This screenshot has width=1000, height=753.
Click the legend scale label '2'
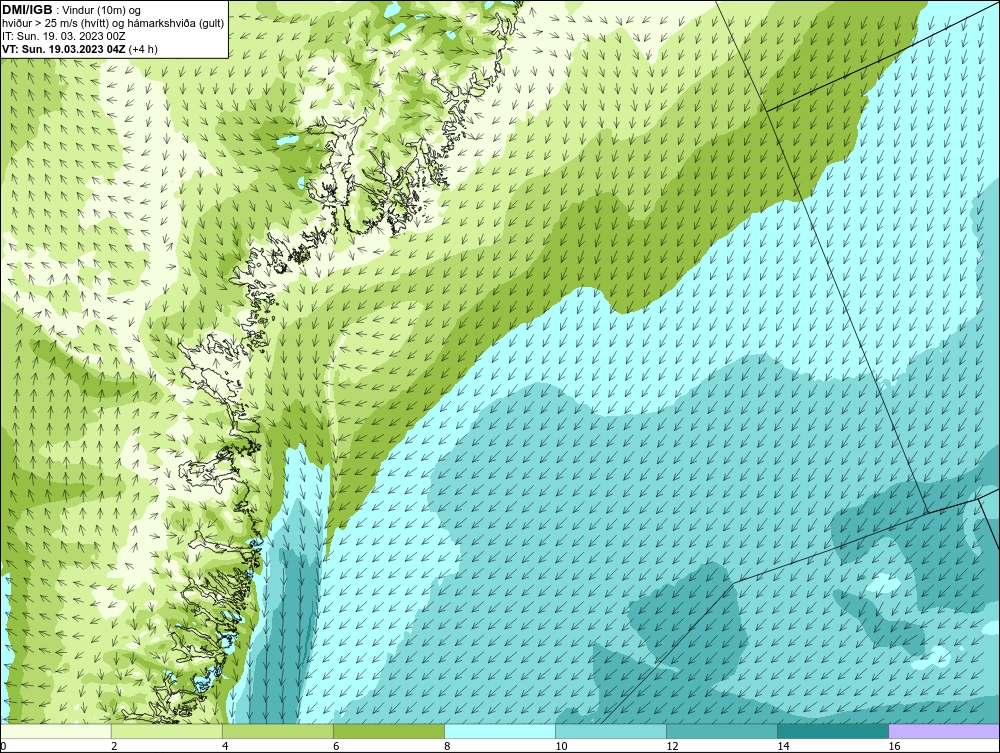point(114,746)
